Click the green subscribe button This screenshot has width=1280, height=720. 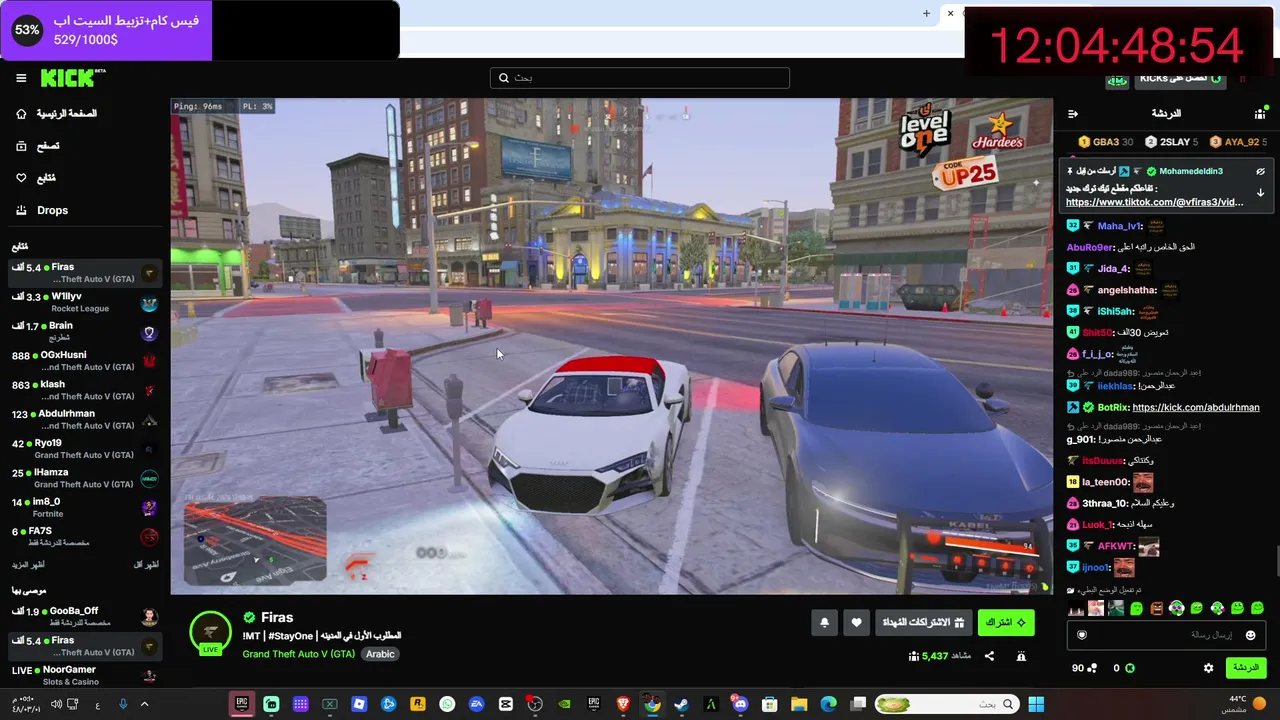[x=1006, y=623]
